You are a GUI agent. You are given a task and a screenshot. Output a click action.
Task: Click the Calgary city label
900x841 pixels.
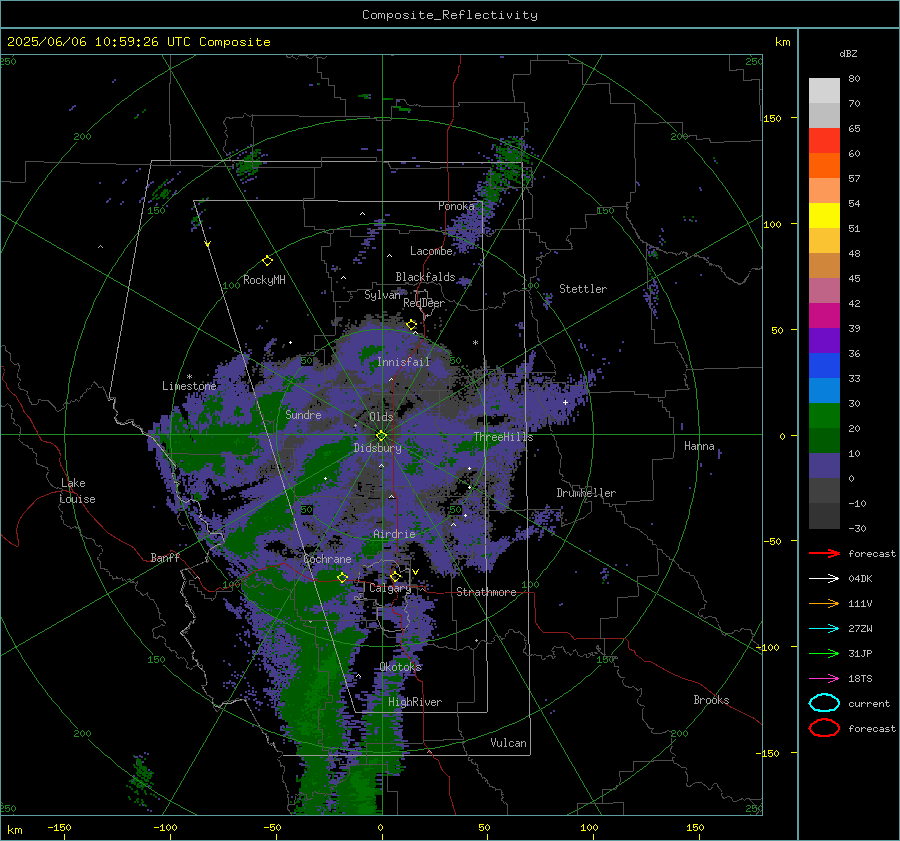390,588
